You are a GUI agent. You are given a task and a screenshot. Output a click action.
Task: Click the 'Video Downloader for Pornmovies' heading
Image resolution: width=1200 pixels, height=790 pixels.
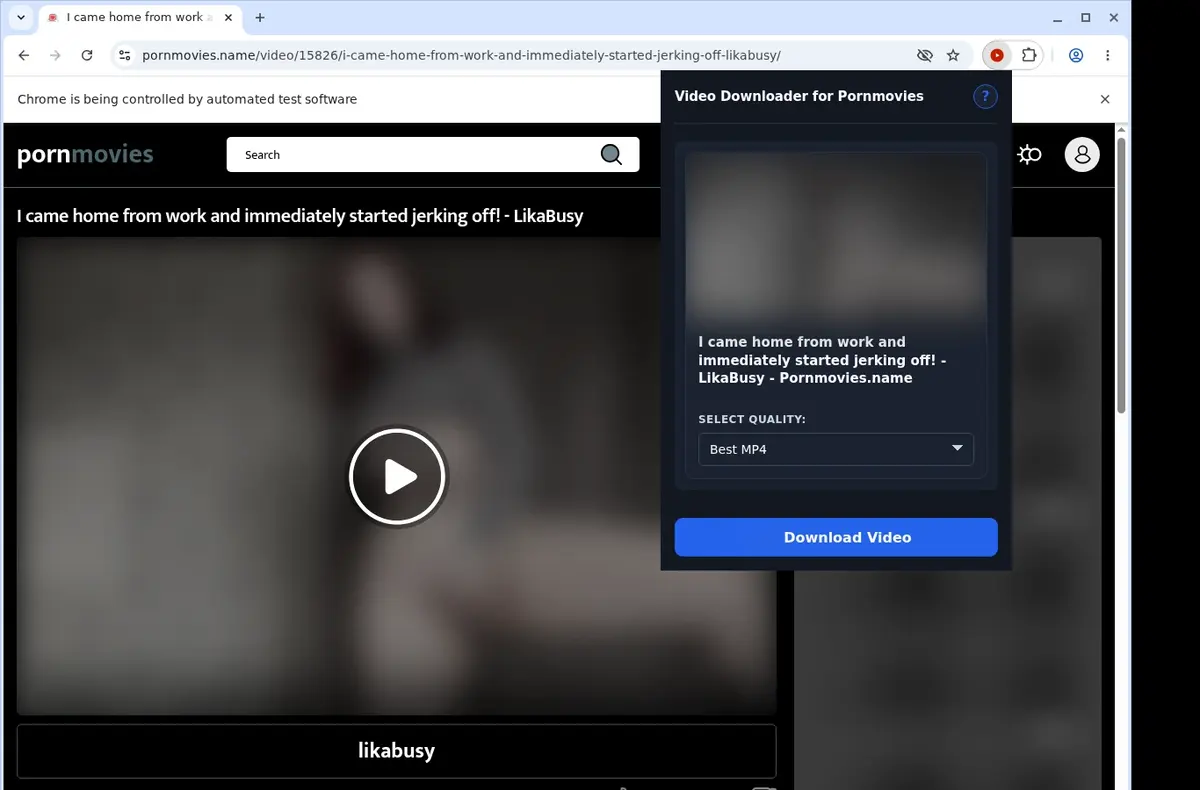click(799, 96)
